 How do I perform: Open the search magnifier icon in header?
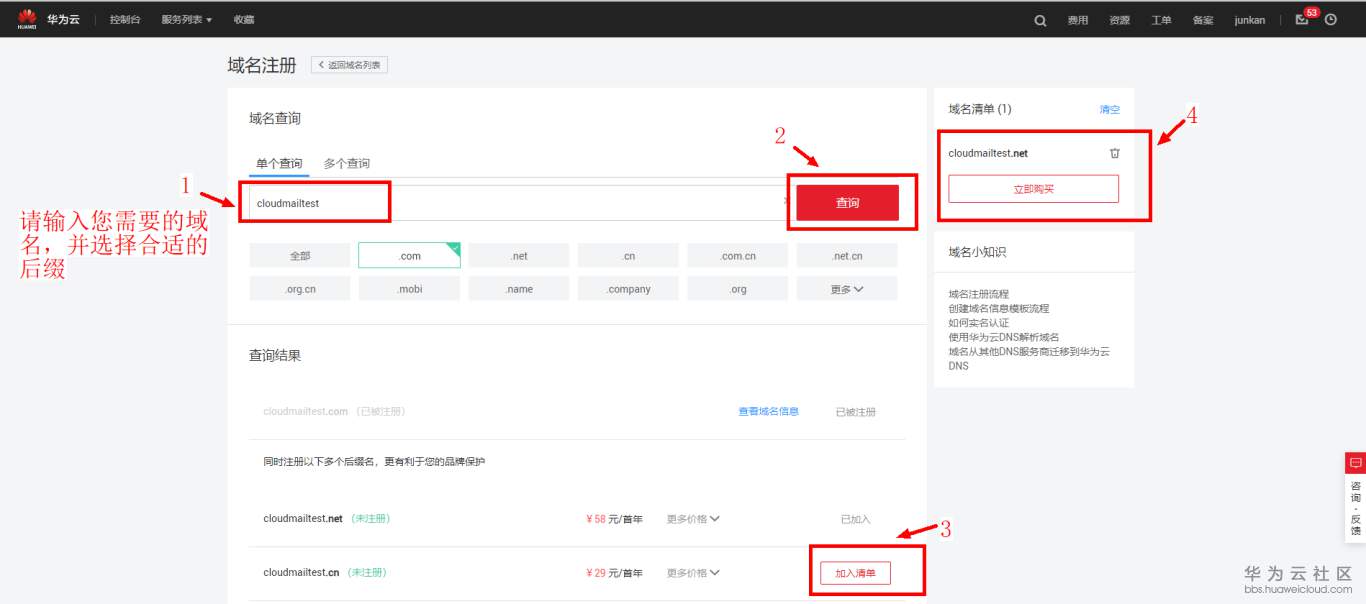pos(1040,20)
